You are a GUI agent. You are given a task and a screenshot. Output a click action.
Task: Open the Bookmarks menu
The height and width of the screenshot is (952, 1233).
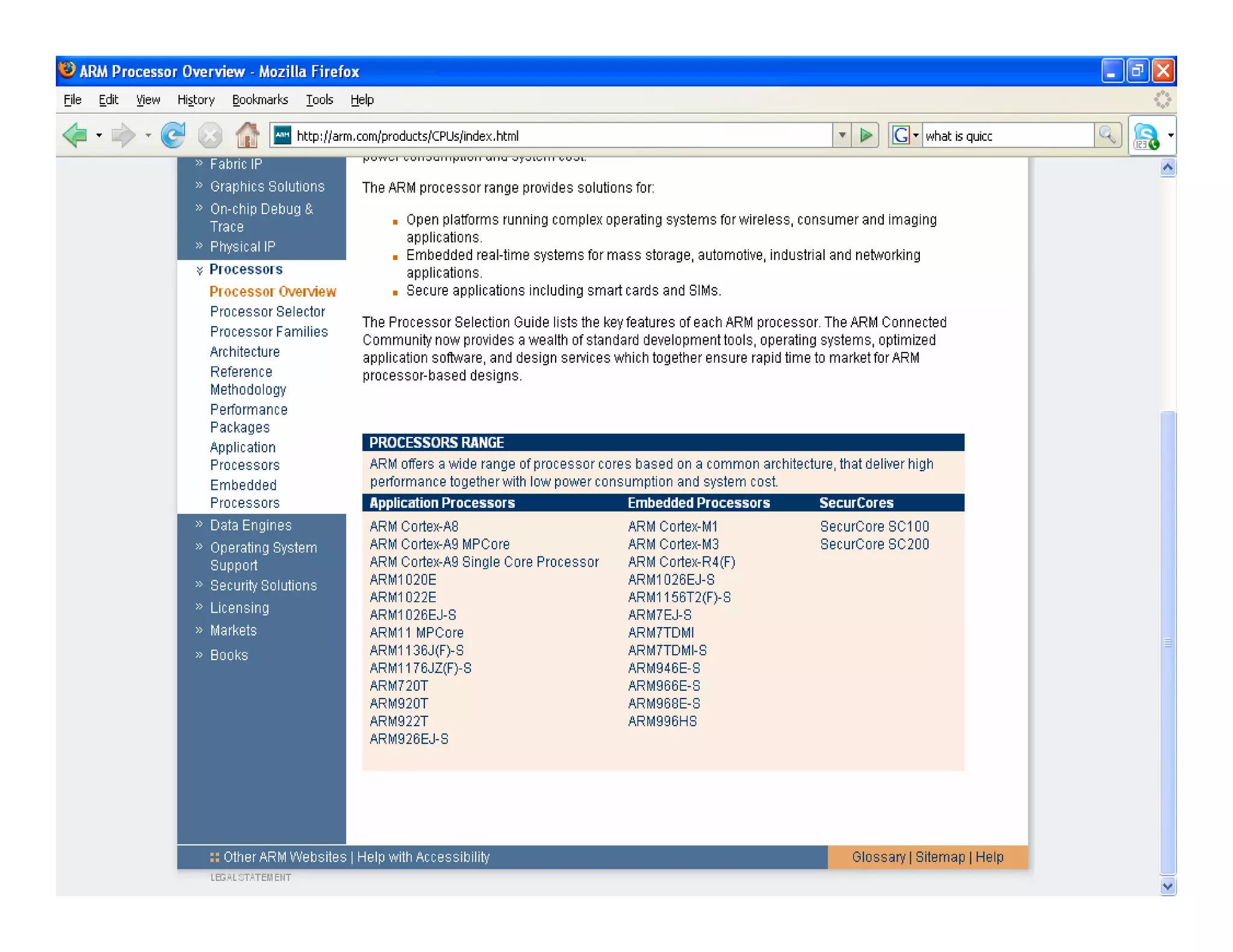point(260,100)
